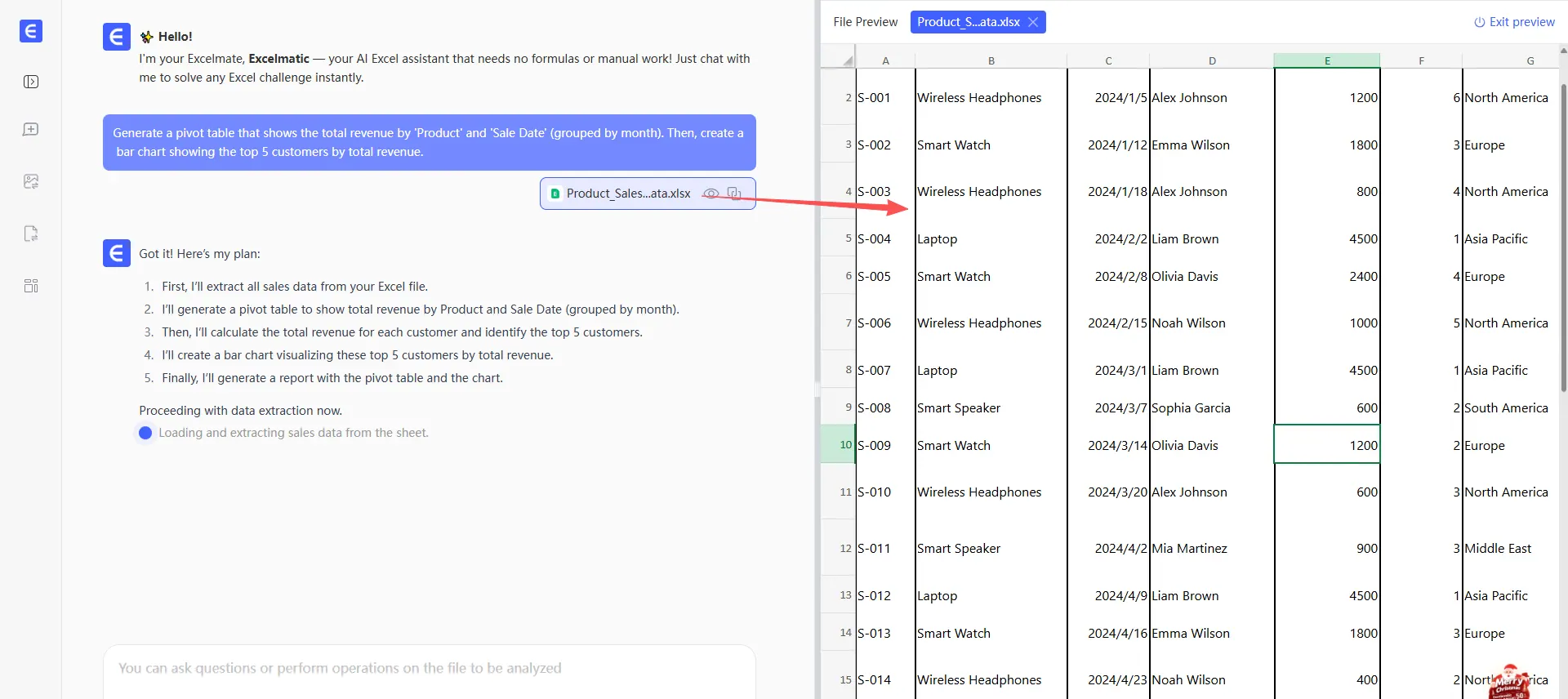
Task: Open the image conversion tool in the sidebar
Action: click(31, 181)
